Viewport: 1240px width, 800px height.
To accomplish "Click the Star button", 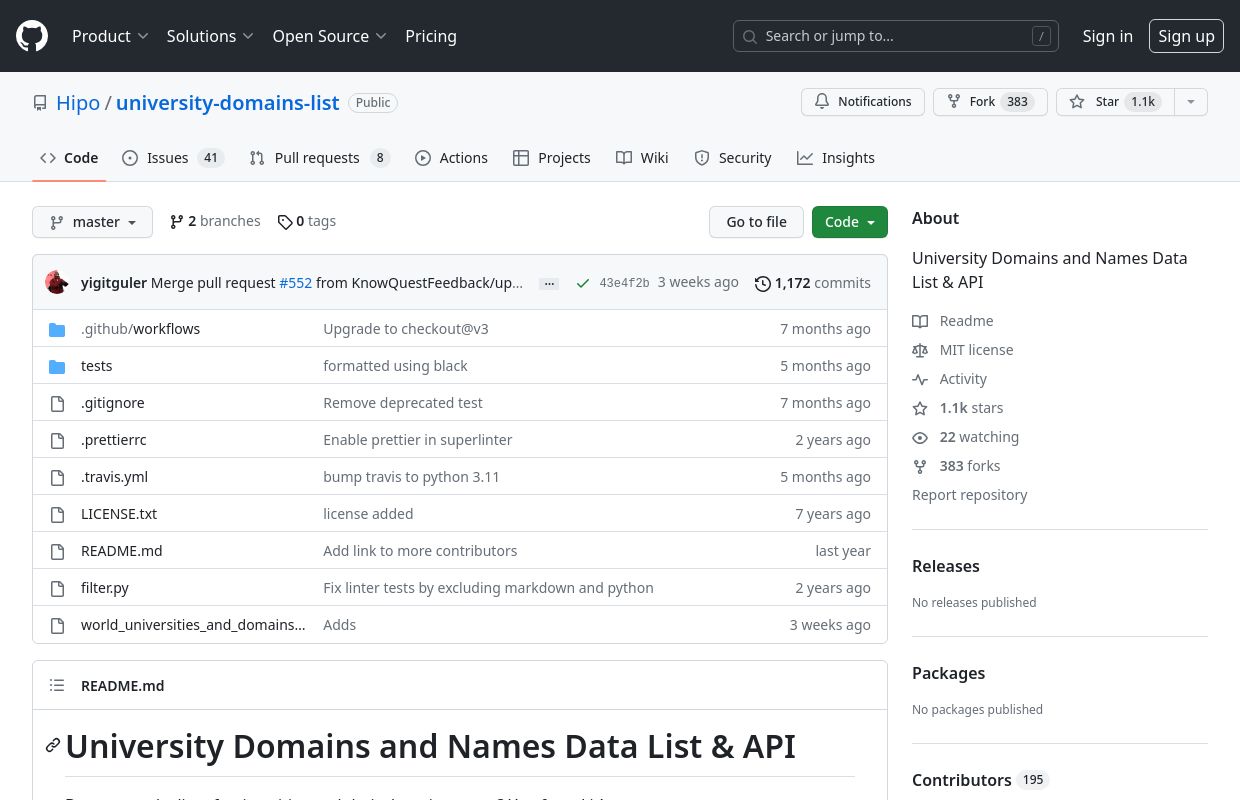I will point(1114,102).
